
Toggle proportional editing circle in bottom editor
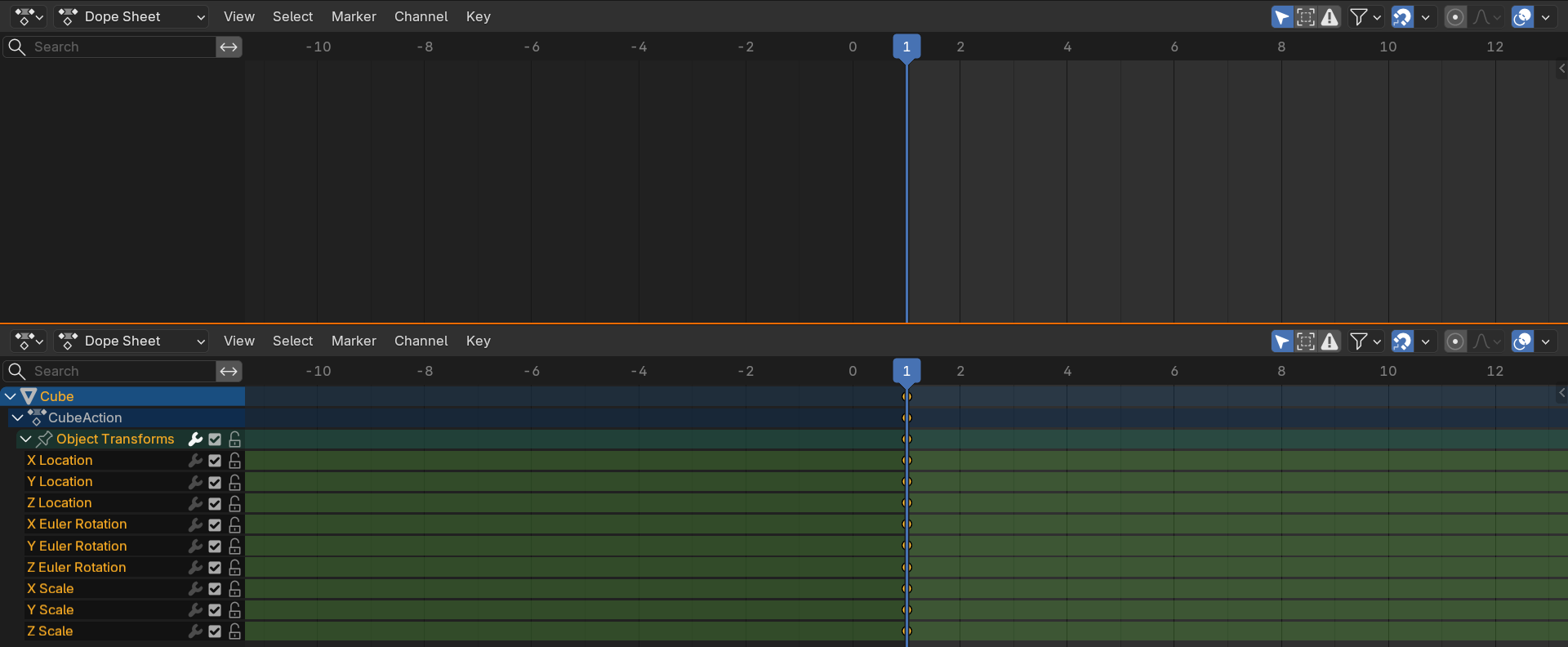coord(1455,341)
